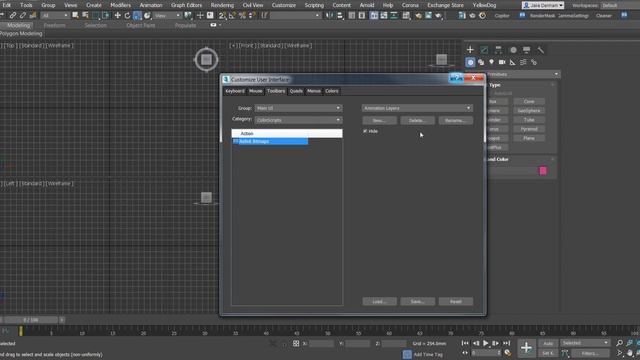The height and width of the screenshot is (360, 640).
Task: Click the pink object color swatch
Action: point(543,171)
